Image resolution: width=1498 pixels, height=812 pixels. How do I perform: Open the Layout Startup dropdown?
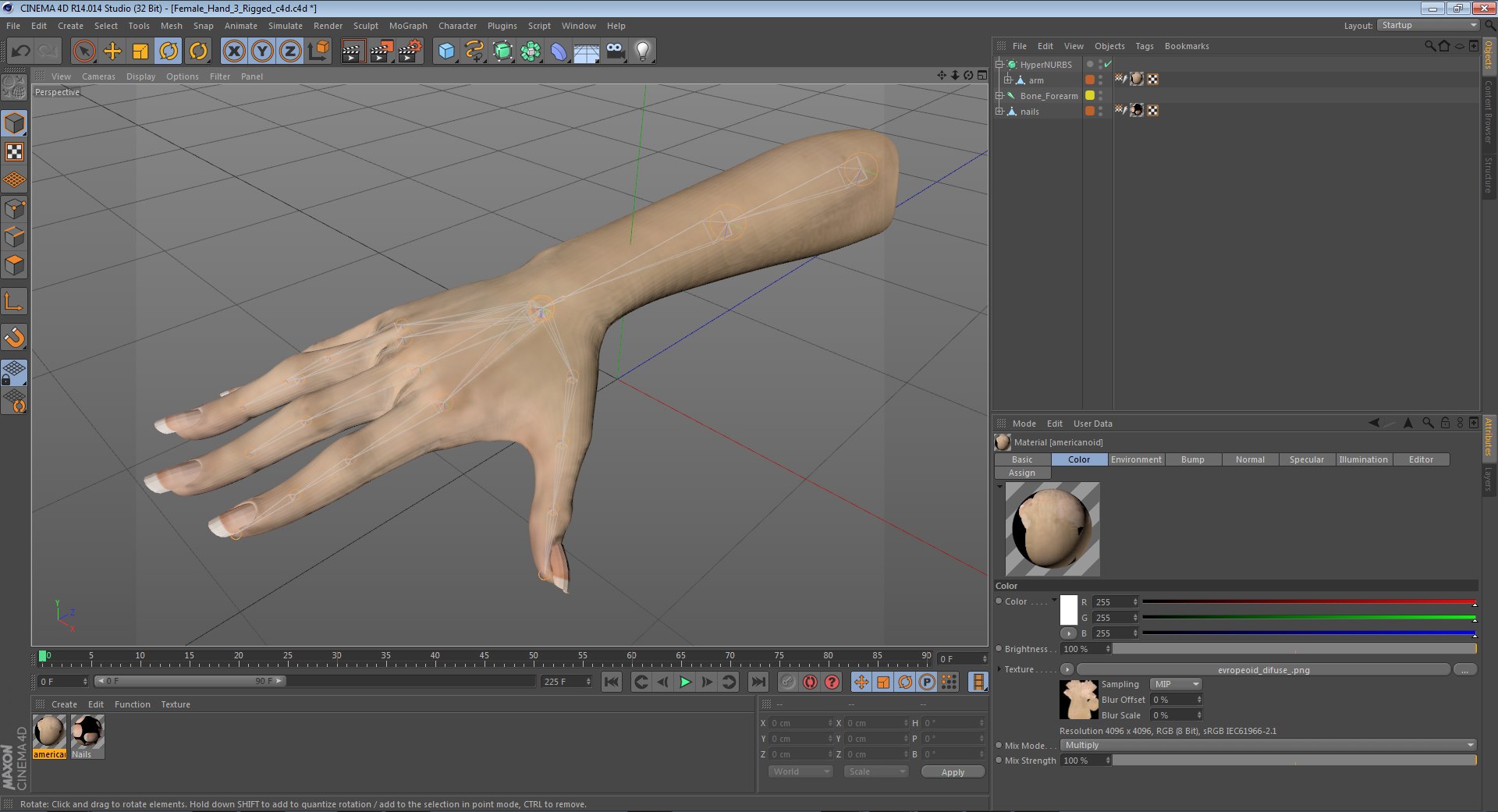point(1428,25)
